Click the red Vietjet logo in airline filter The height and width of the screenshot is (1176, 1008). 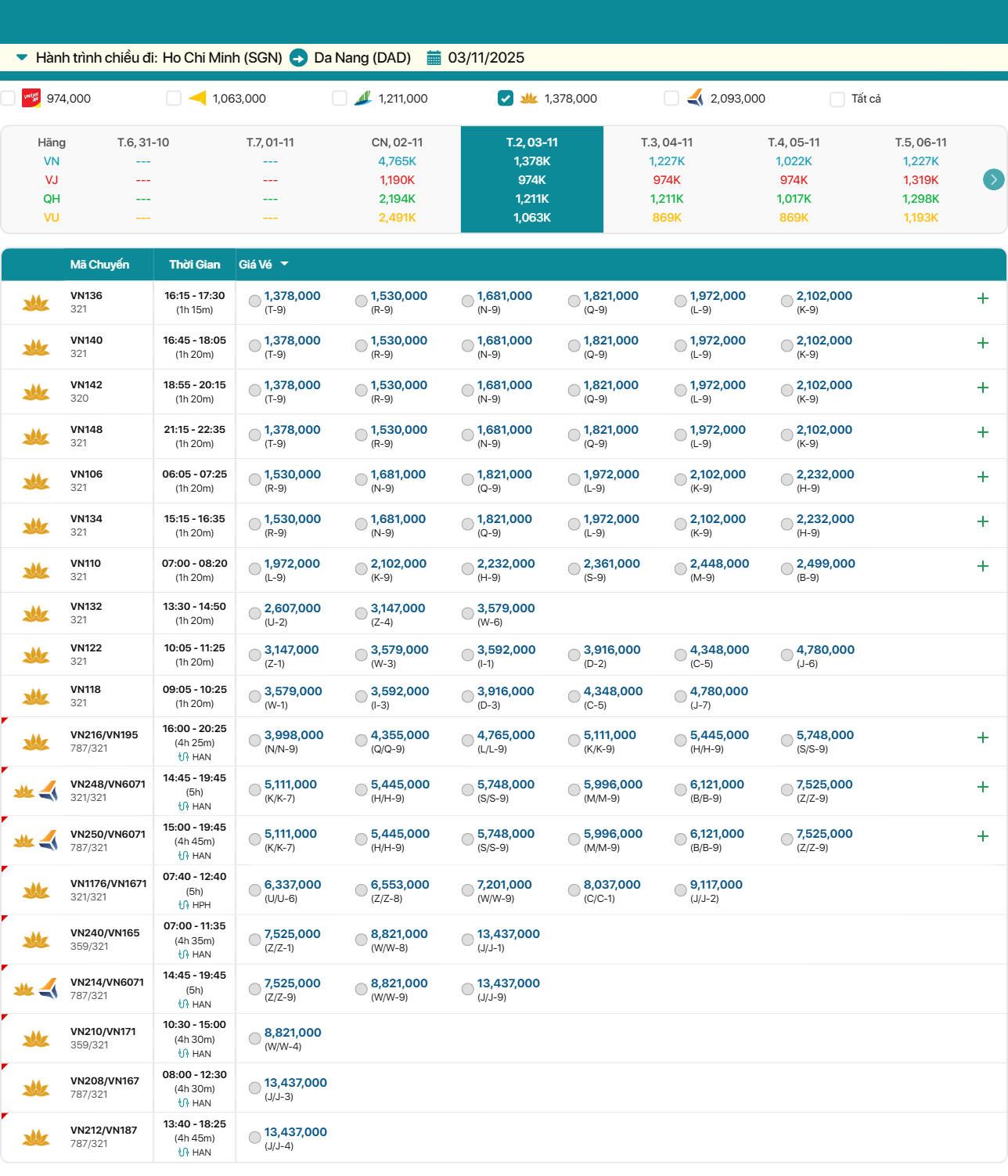pyautogui.click(x=31, y=98)
